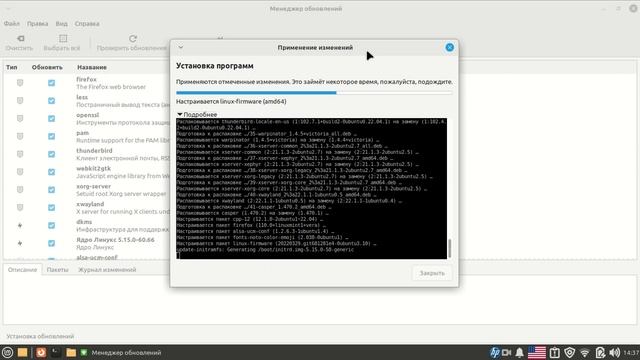Click the Refresh updates toolbar icon
Screen dimensions: 640x360
point(133,38)
